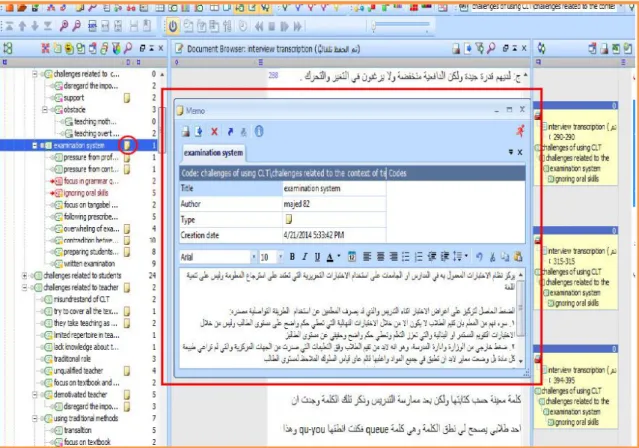Click the decrease indent icon in memo editor
The image size is (639, 448).
coord(432,257)
